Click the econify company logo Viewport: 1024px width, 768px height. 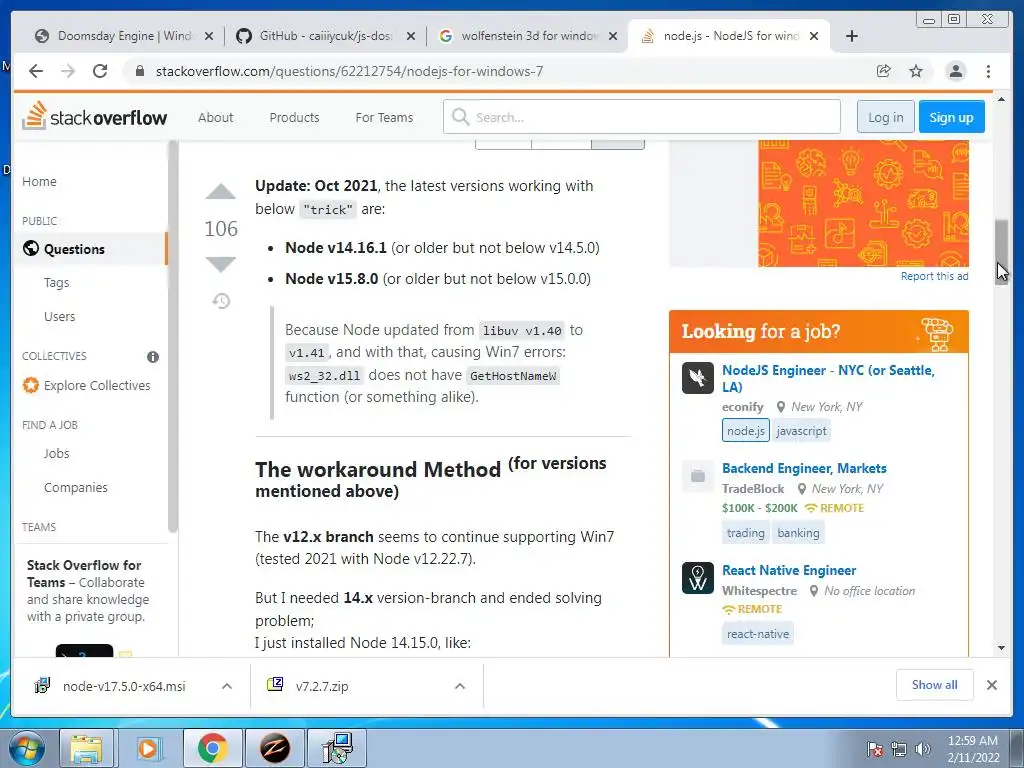[x=697, y=378]
